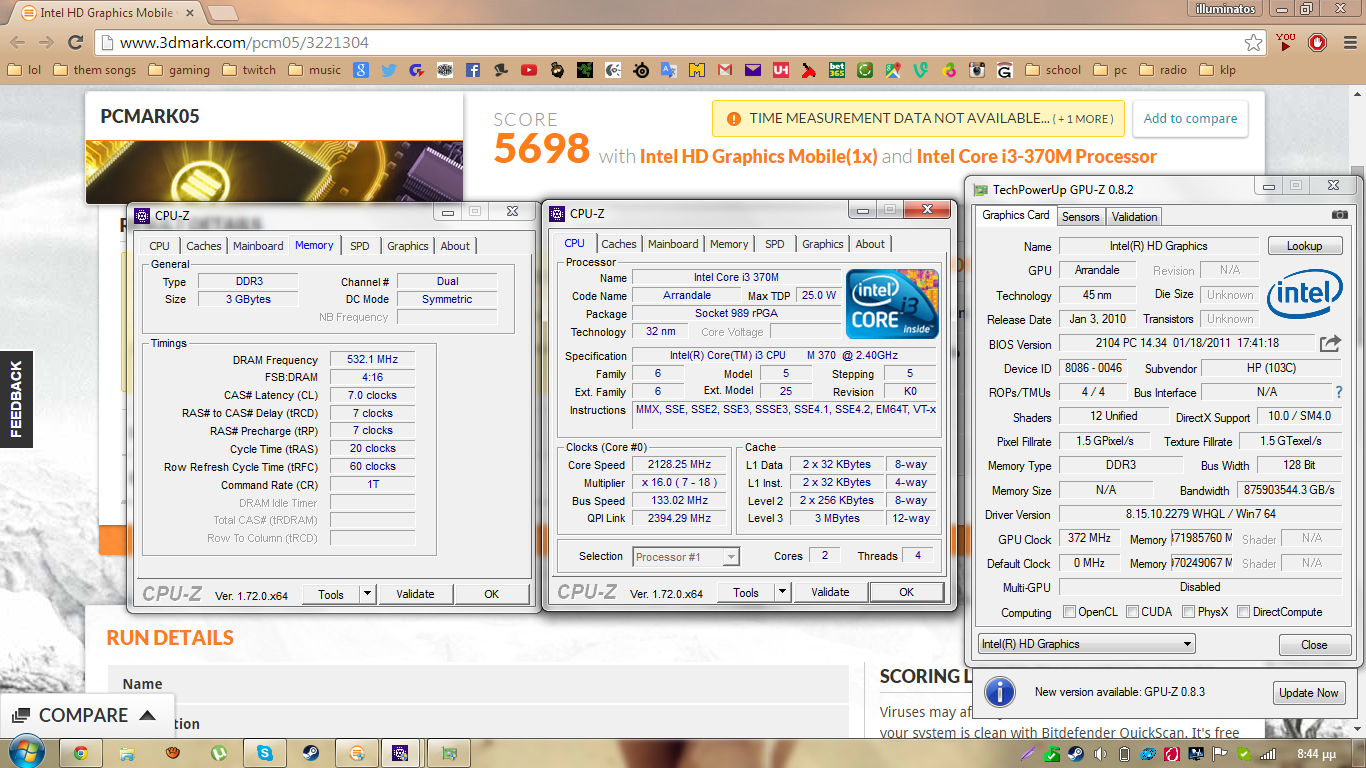Open the 'school' bookmarks folder
1366x768 pixels.
tap(1053, 70)
